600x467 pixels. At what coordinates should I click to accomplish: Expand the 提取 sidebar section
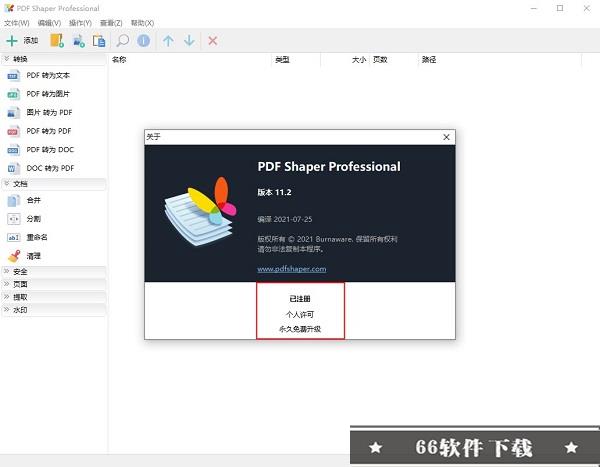coord(54,297)
